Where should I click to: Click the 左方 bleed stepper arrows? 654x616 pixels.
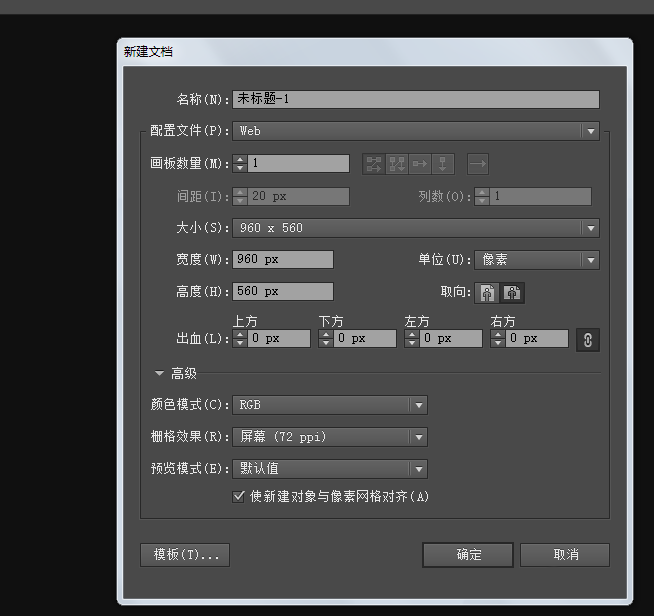(412, 338)
